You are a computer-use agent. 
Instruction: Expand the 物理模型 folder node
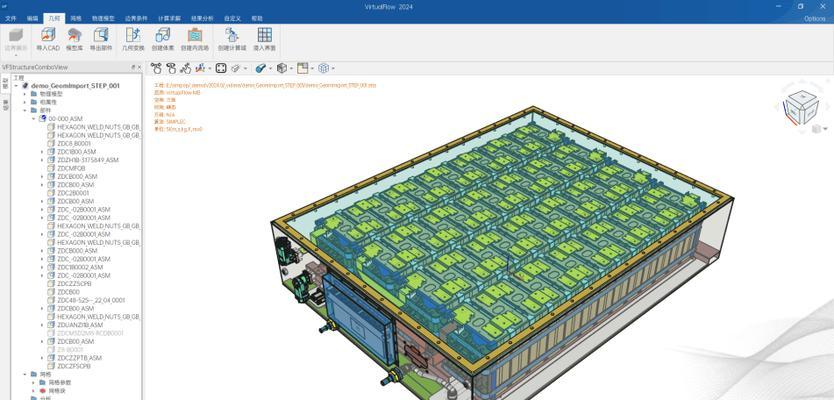pos(25,94)
